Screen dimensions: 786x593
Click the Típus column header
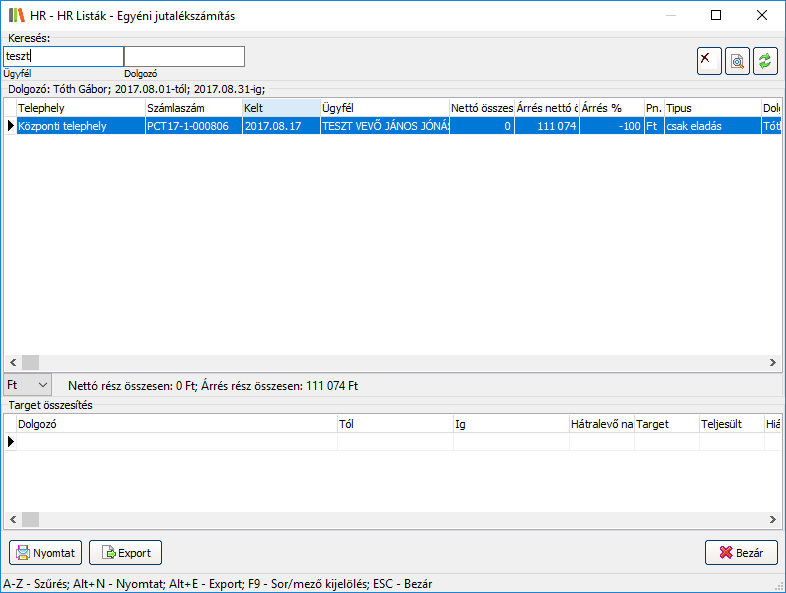point(711,107)
